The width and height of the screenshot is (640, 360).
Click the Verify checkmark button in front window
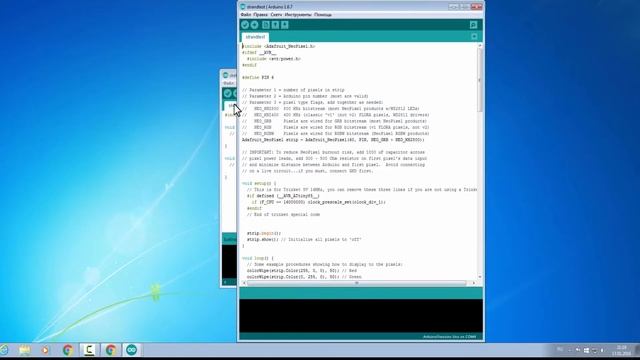point(245,25)
